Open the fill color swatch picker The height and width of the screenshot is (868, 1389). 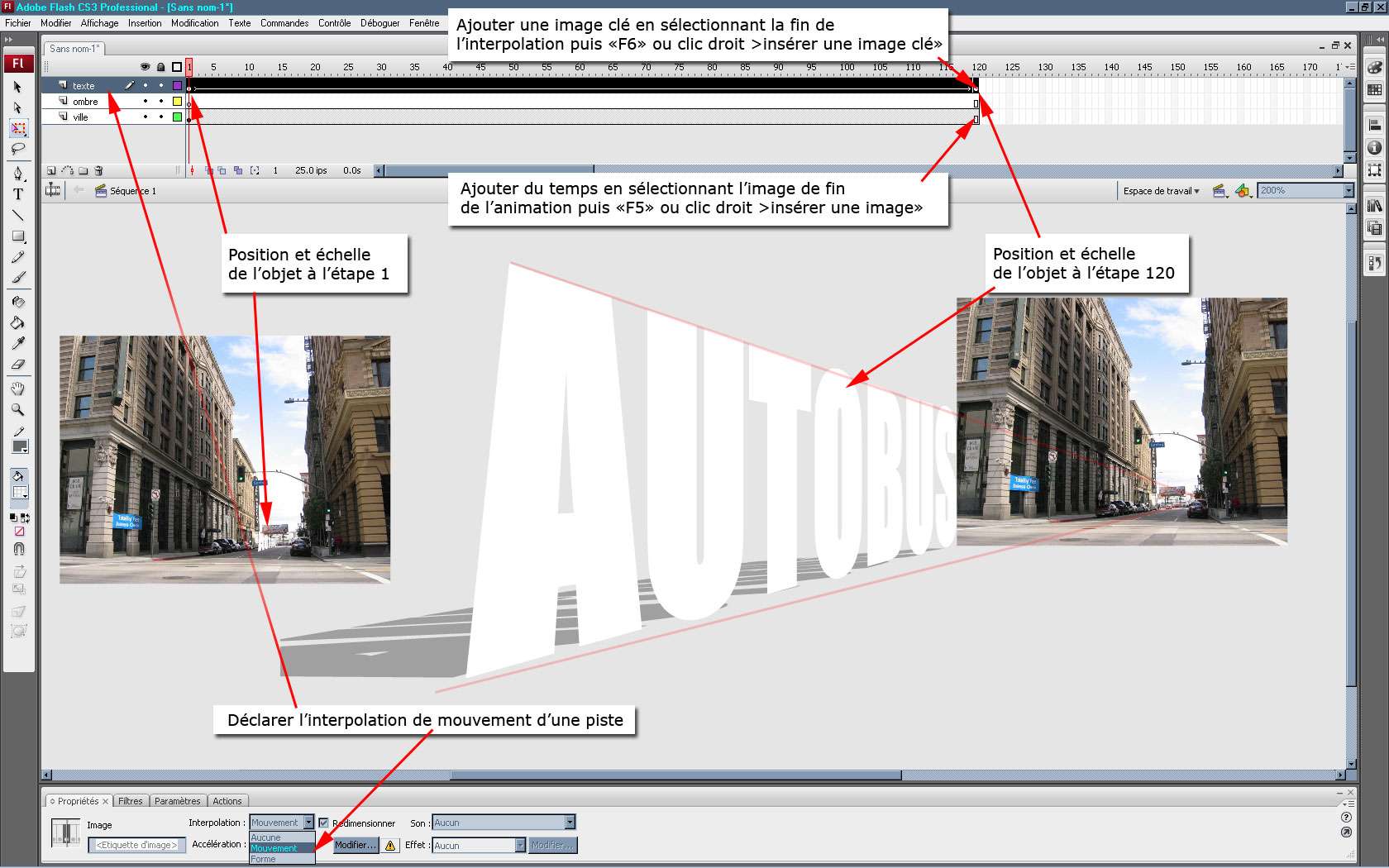[x=20, y=494]
